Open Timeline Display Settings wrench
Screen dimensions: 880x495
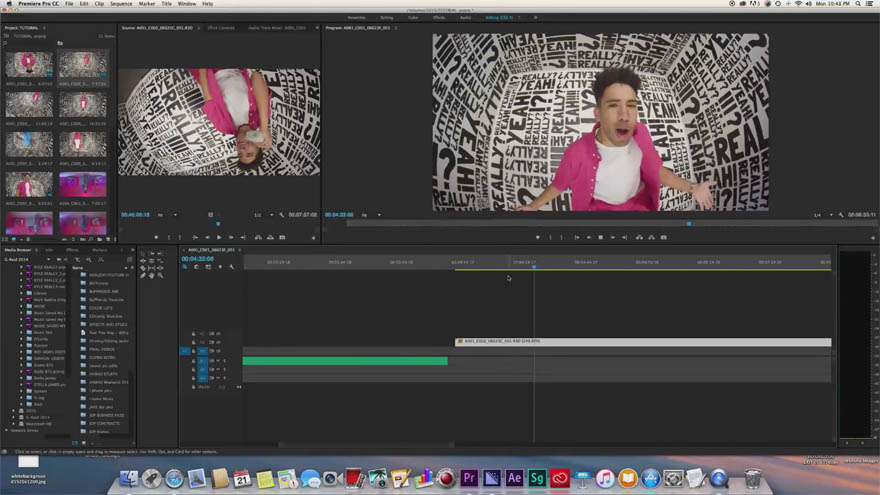pos(232,267)
